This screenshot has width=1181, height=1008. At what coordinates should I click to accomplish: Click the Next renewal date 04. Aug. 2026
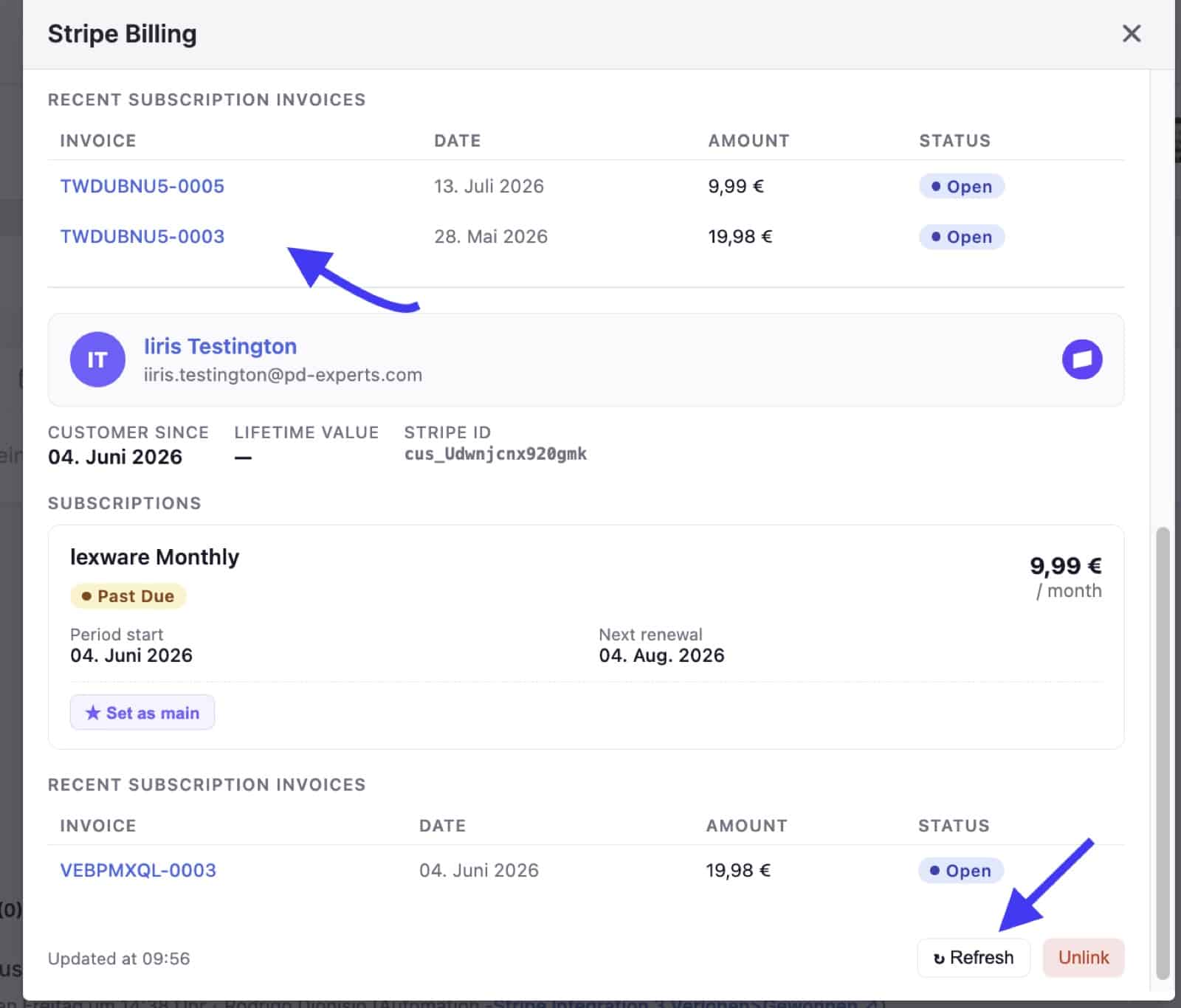pyautogui.click(x=661, y=655)
